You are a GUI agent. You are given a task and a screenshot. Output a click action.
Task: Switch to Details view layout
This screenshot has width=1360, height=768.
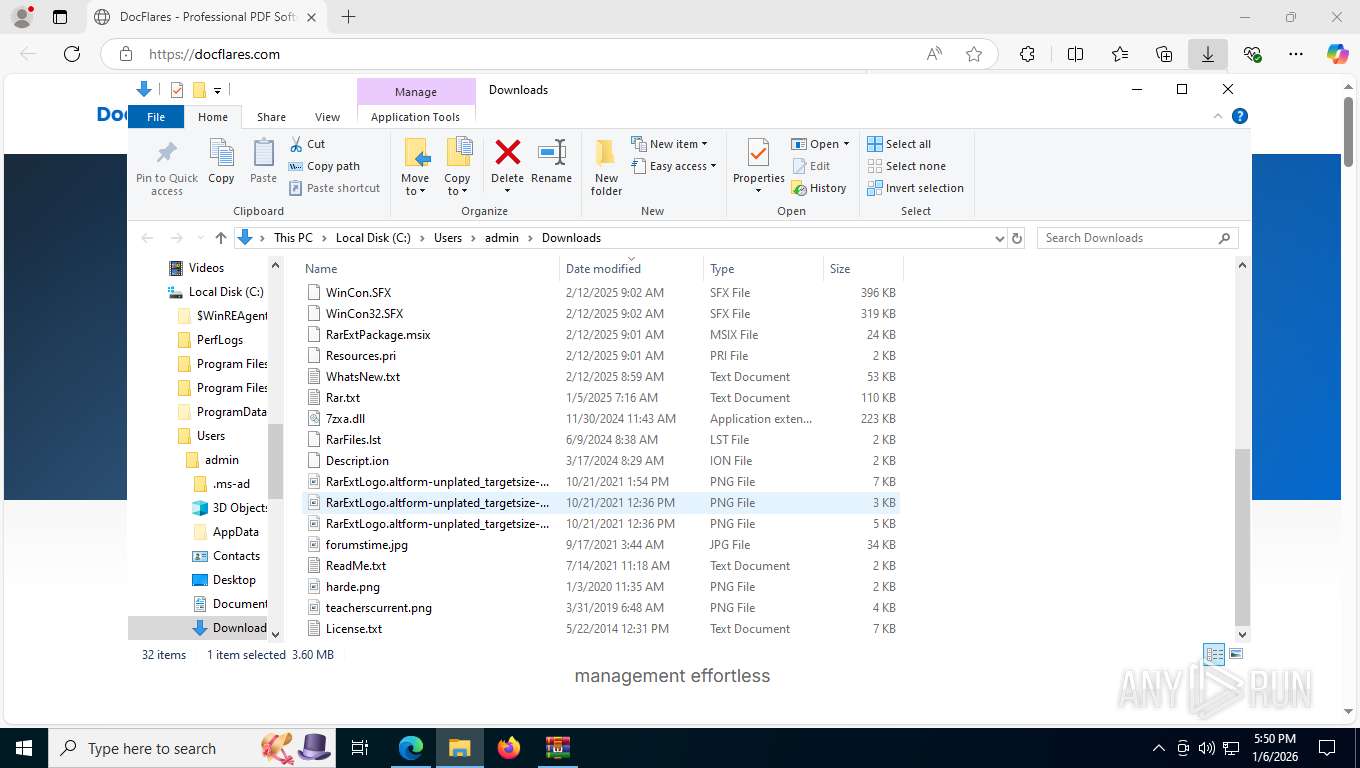[x=1214, y=655]
